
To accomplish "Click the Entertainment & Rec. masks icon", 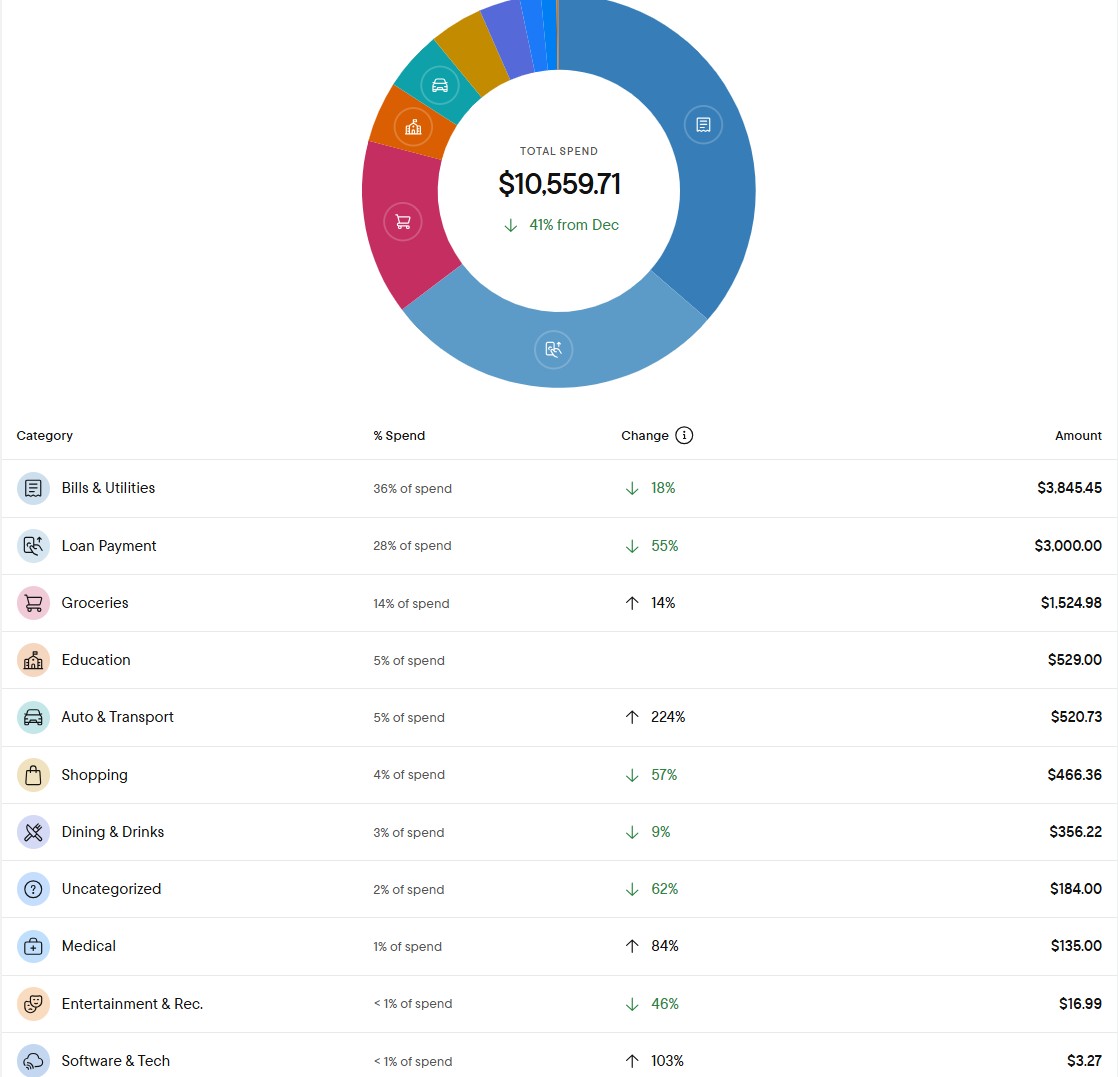I will point(33,1004).
